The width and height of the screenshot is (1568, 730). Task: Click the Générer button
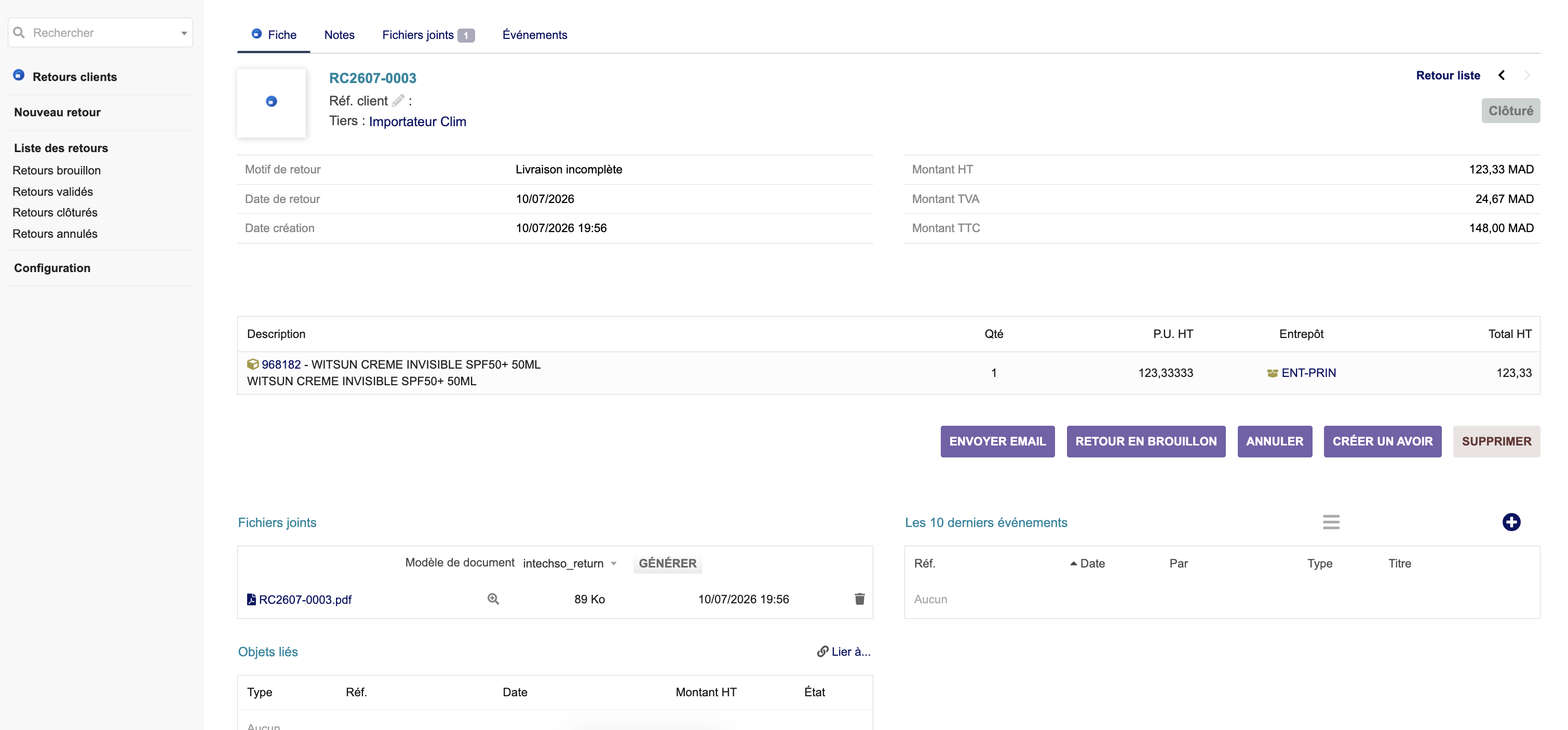tap(668, 564)
